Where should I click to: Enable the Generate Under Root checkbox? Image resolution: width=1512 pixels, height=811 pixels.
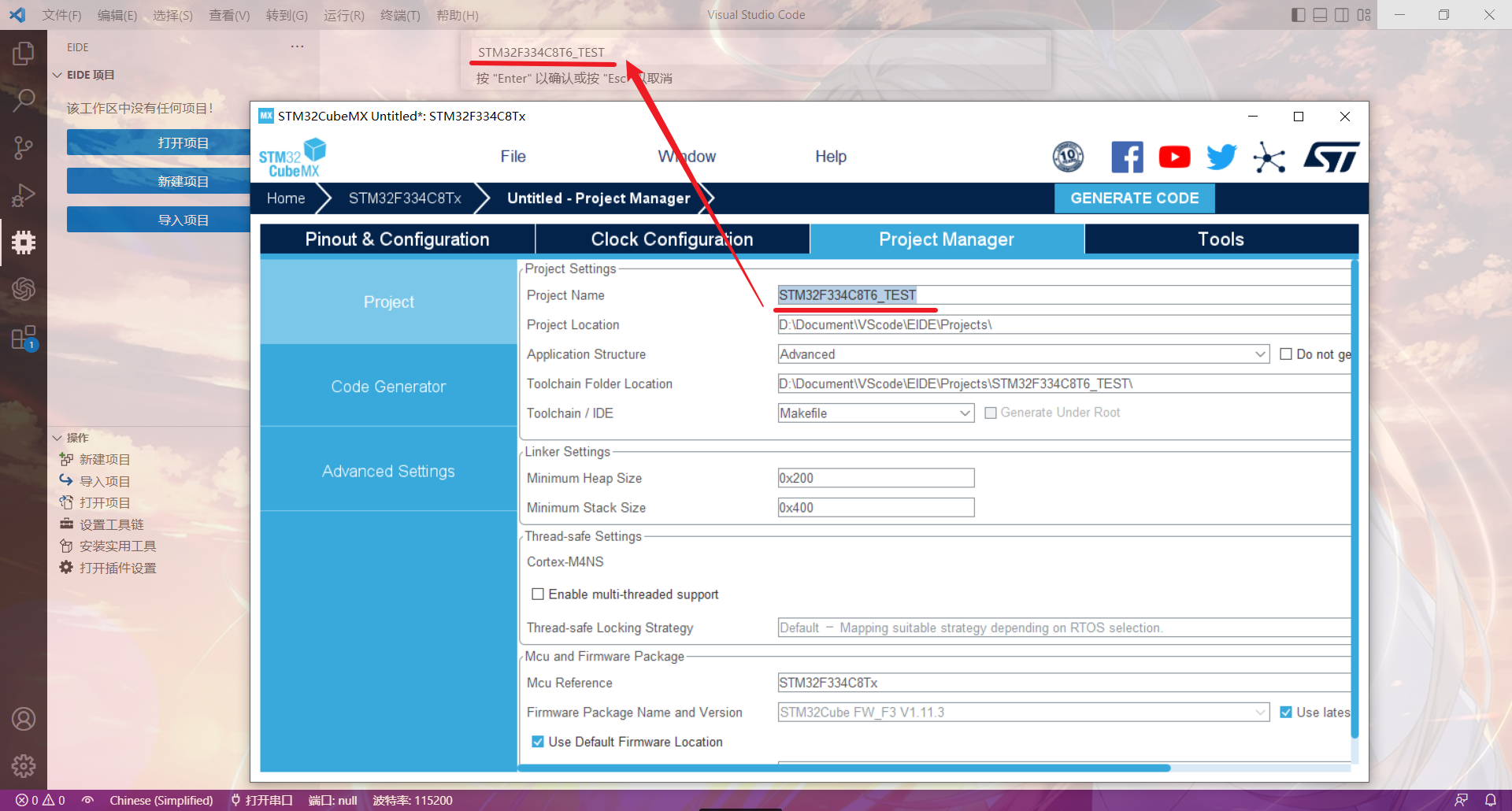[991, 413]
